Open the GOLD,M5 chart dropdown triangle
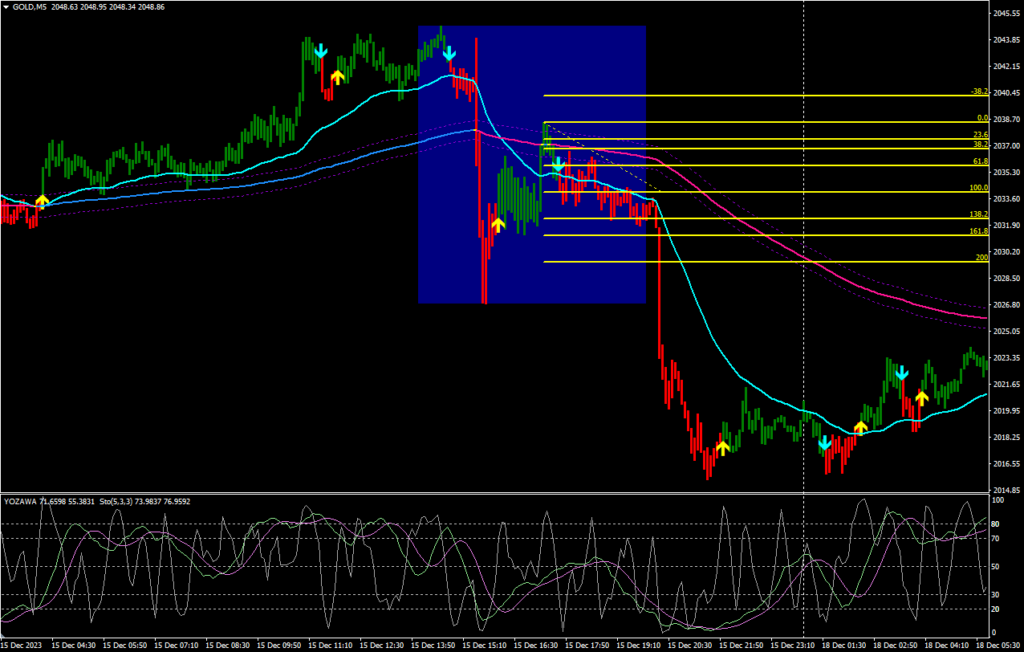1024x652 pixels. click(6, 7)
